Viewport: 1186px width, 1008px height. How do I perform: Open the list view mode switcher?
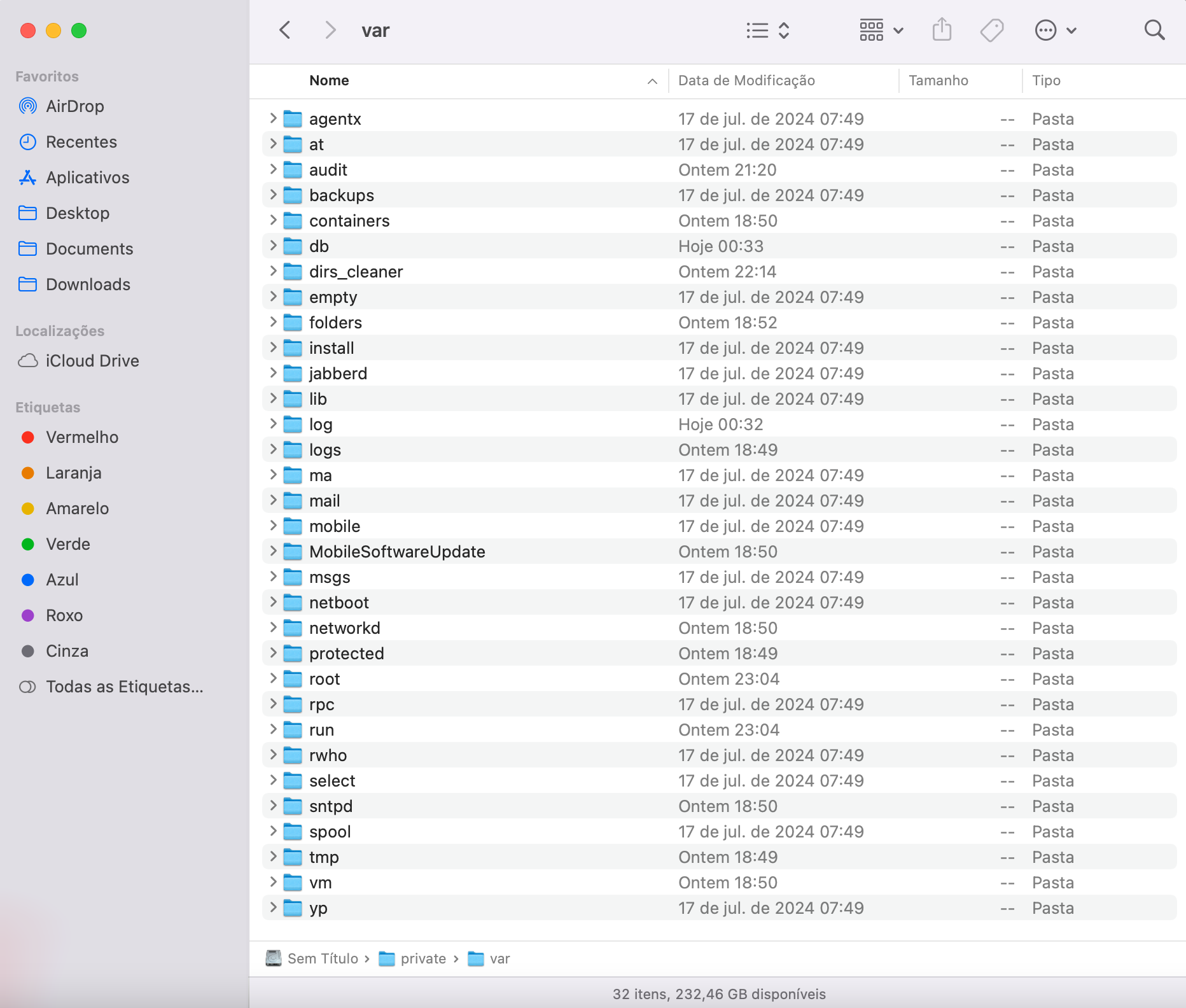(x=767, y=30)
